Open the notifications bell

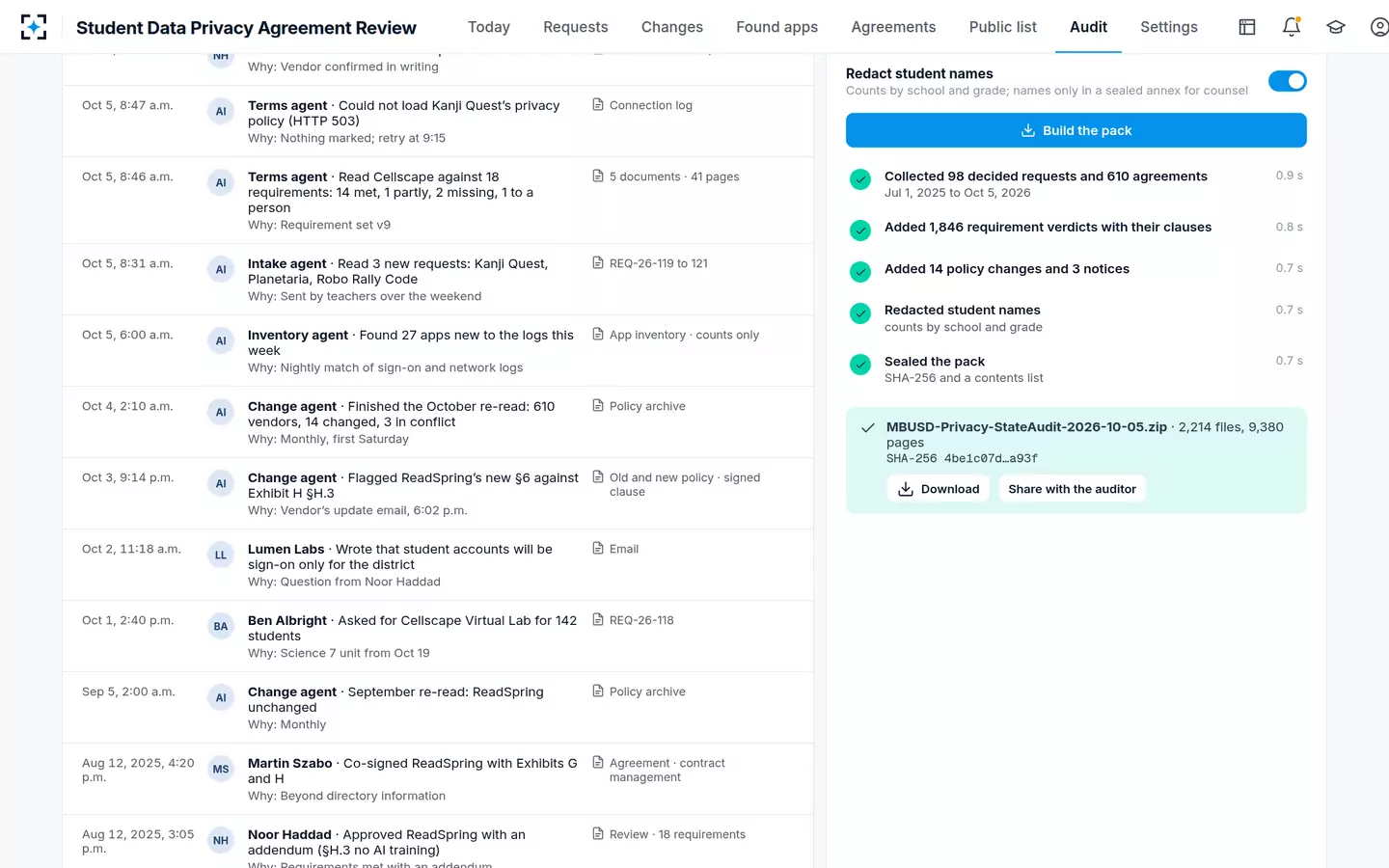point(1292,27)
